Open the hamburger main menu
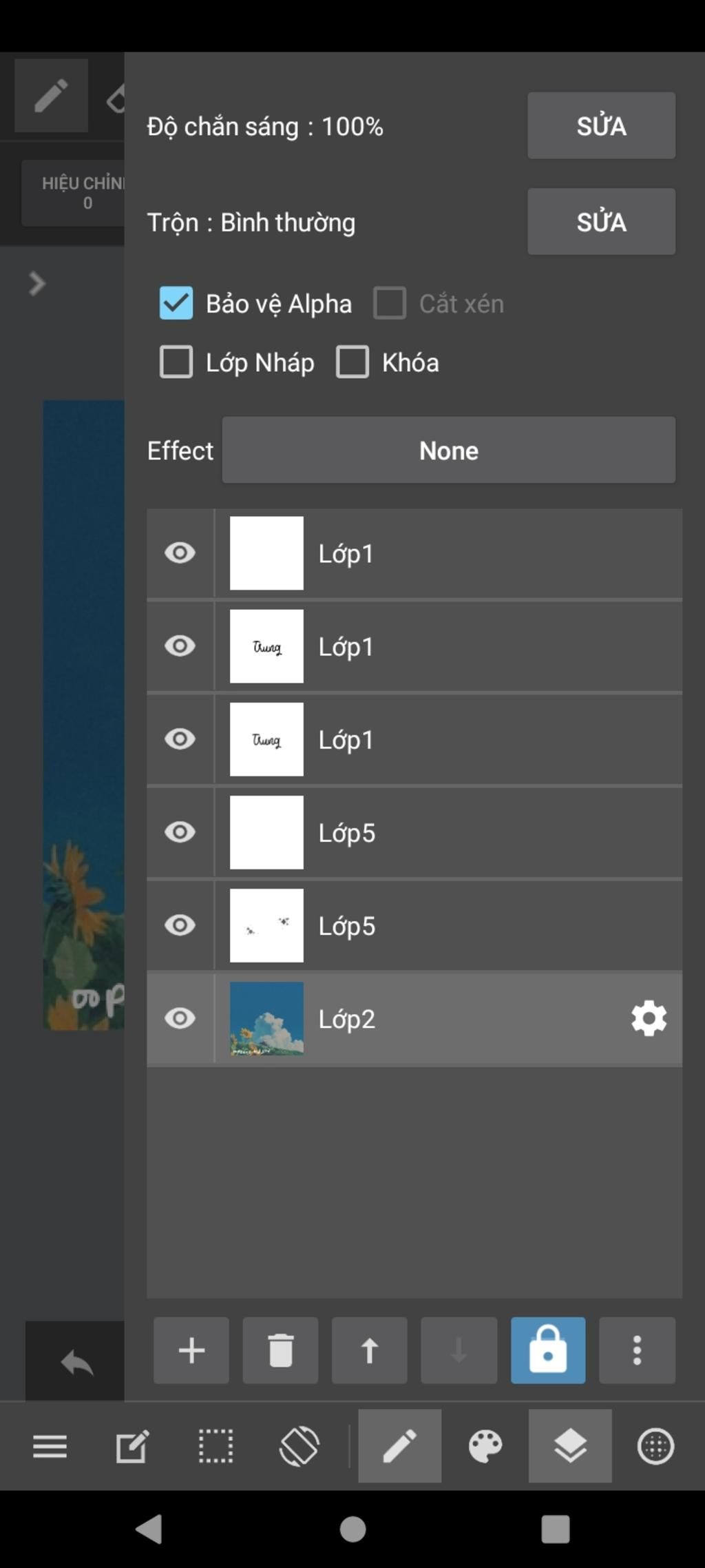Image resolution: width=705 pixels, height=1568 pixels. tap(50, 1446)
